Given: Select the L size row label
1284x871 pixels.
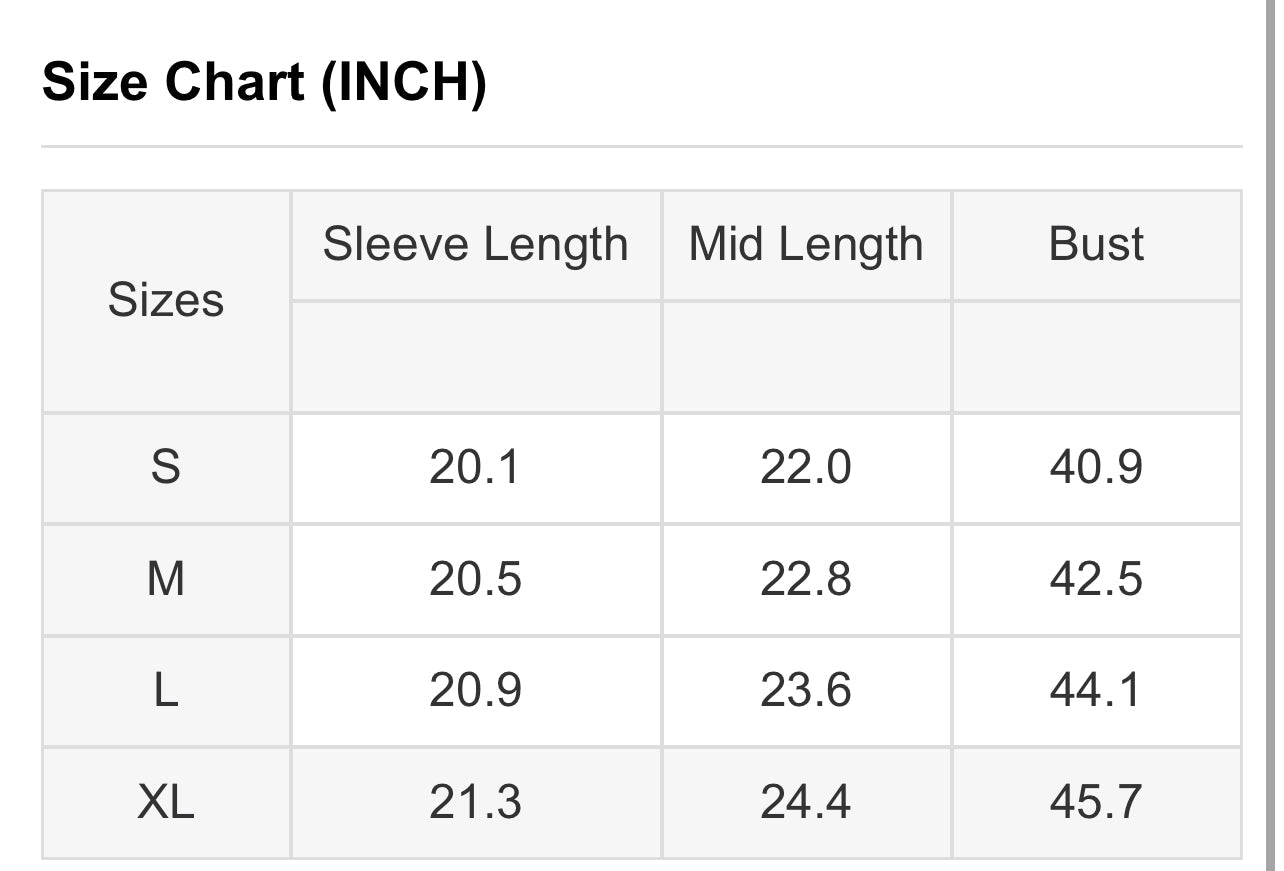Looking at the screenshot, I should pos(166,691).
